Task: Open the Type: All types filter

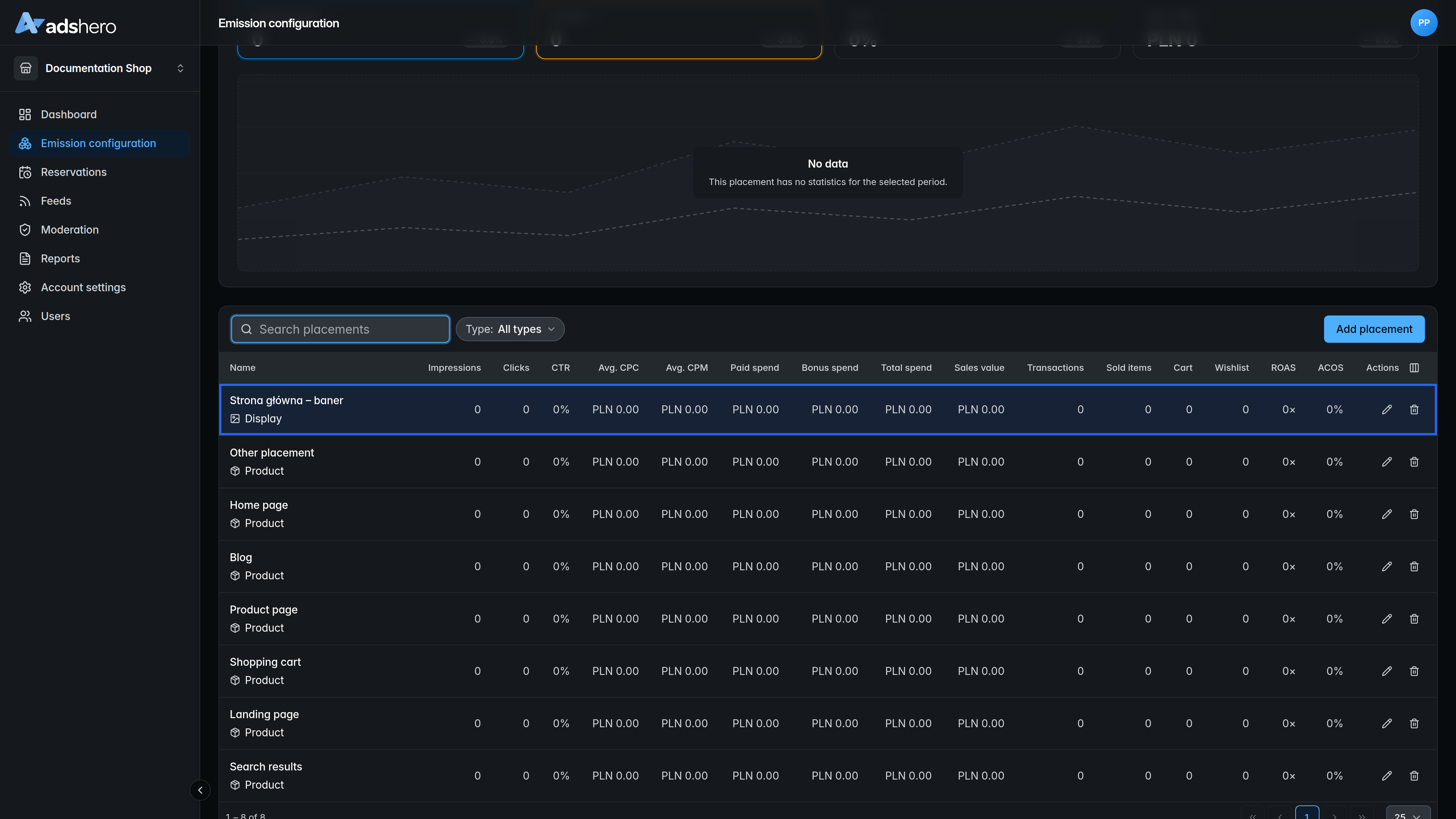Action: (x=510, y=329)
